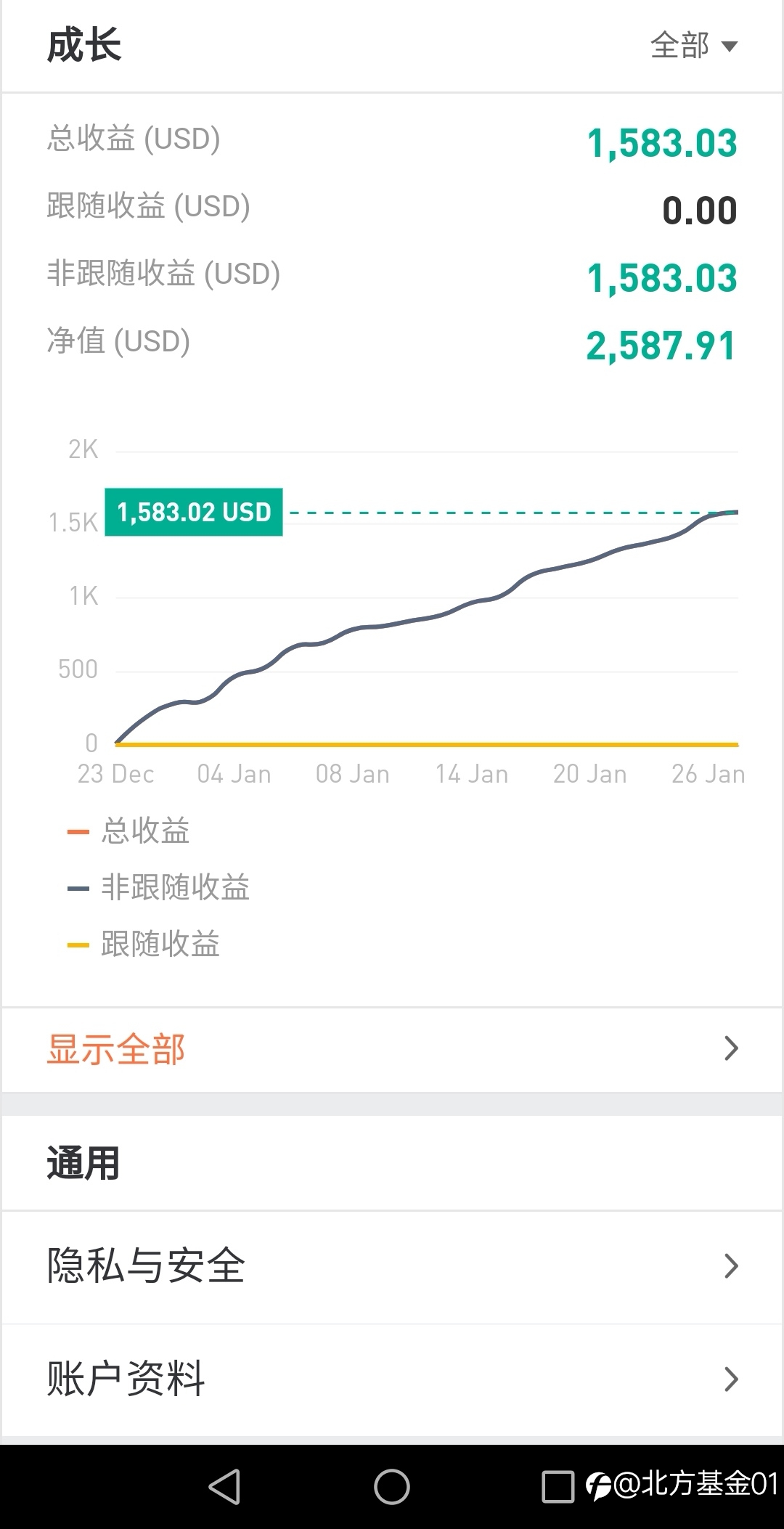The width and height of the screenshot is (784, 1529).
Task: Open 账户资料 page
Action: click(392, 1379)
